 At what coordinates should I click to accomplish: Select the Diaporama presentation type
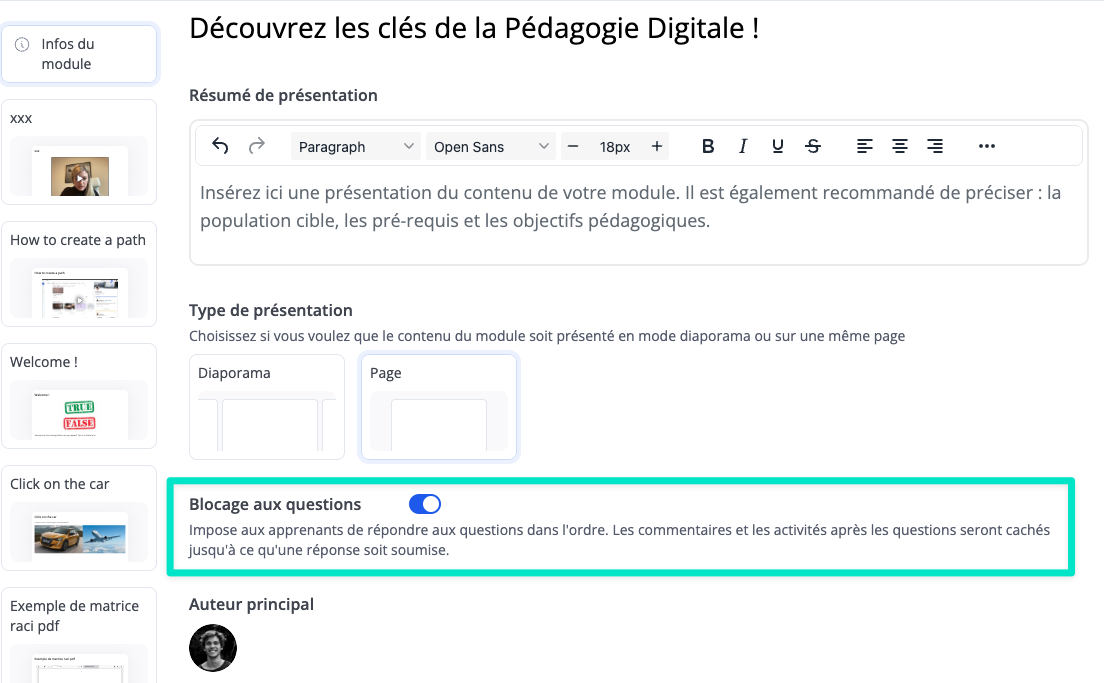(x=267, y=406)
